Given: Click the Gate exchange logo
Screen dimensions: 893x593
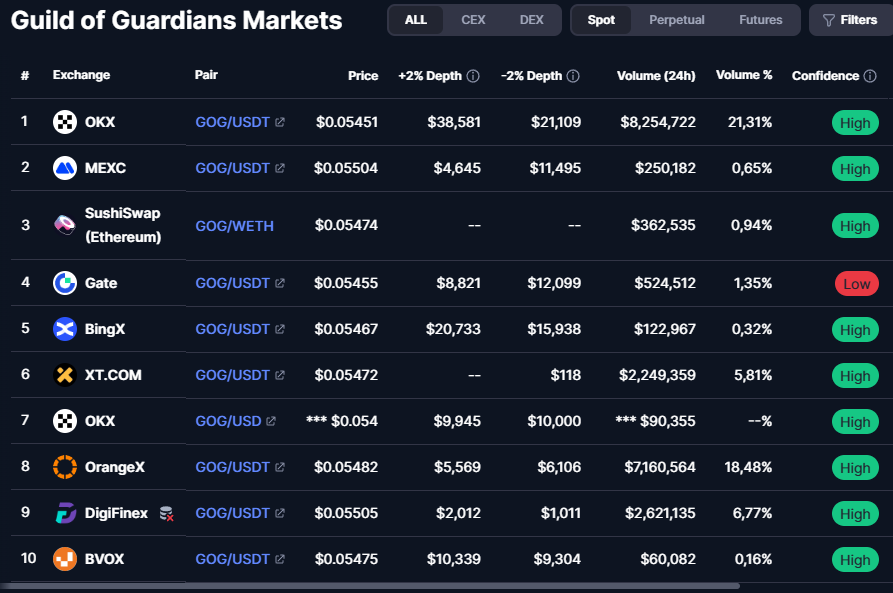Looking at the screenshot, I should pyautogui.click(x=65, y=283).
